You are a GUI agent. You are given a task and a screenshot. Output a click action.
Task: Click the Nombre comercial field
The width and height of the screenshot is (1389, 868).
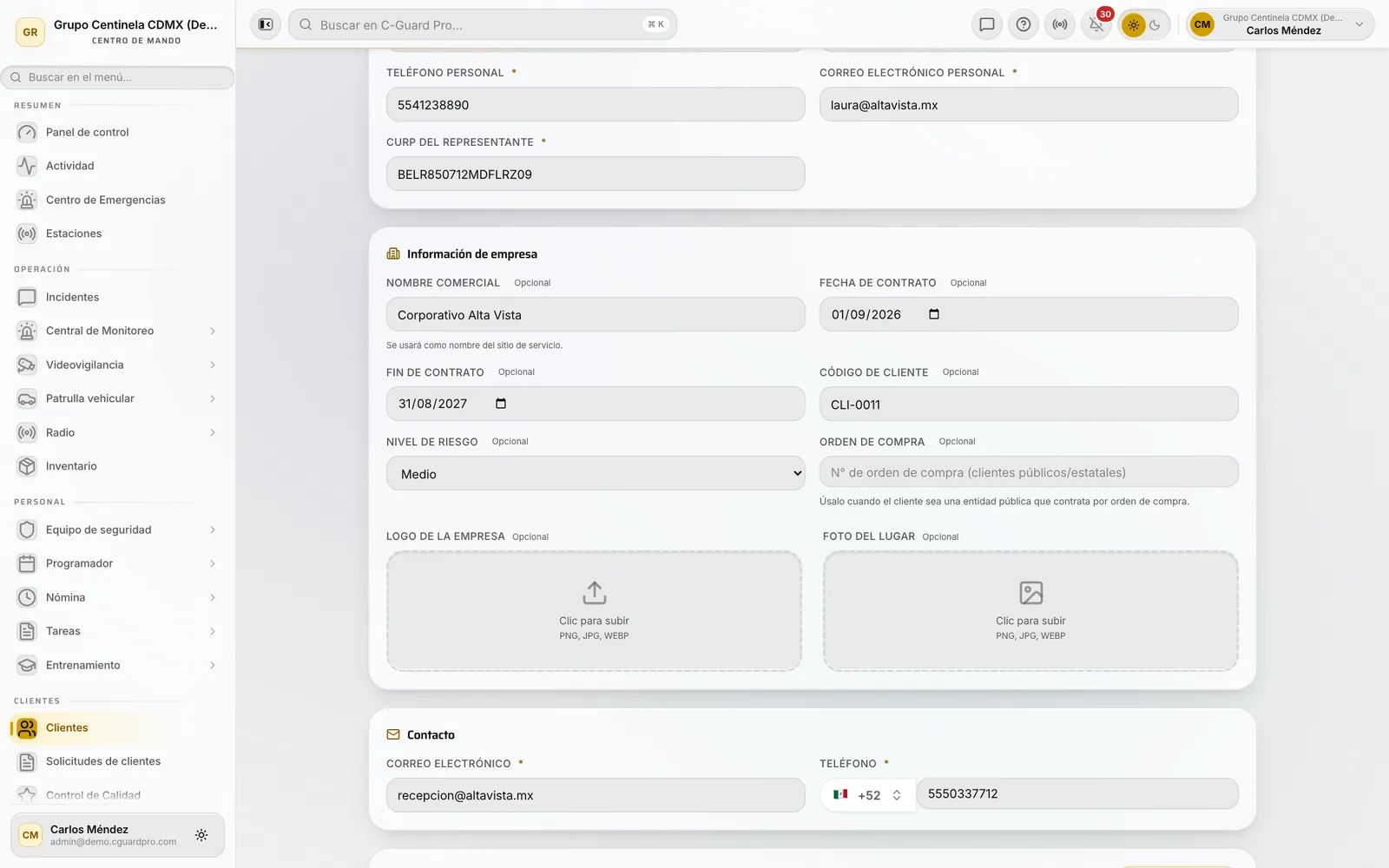(x=596, y=315)
